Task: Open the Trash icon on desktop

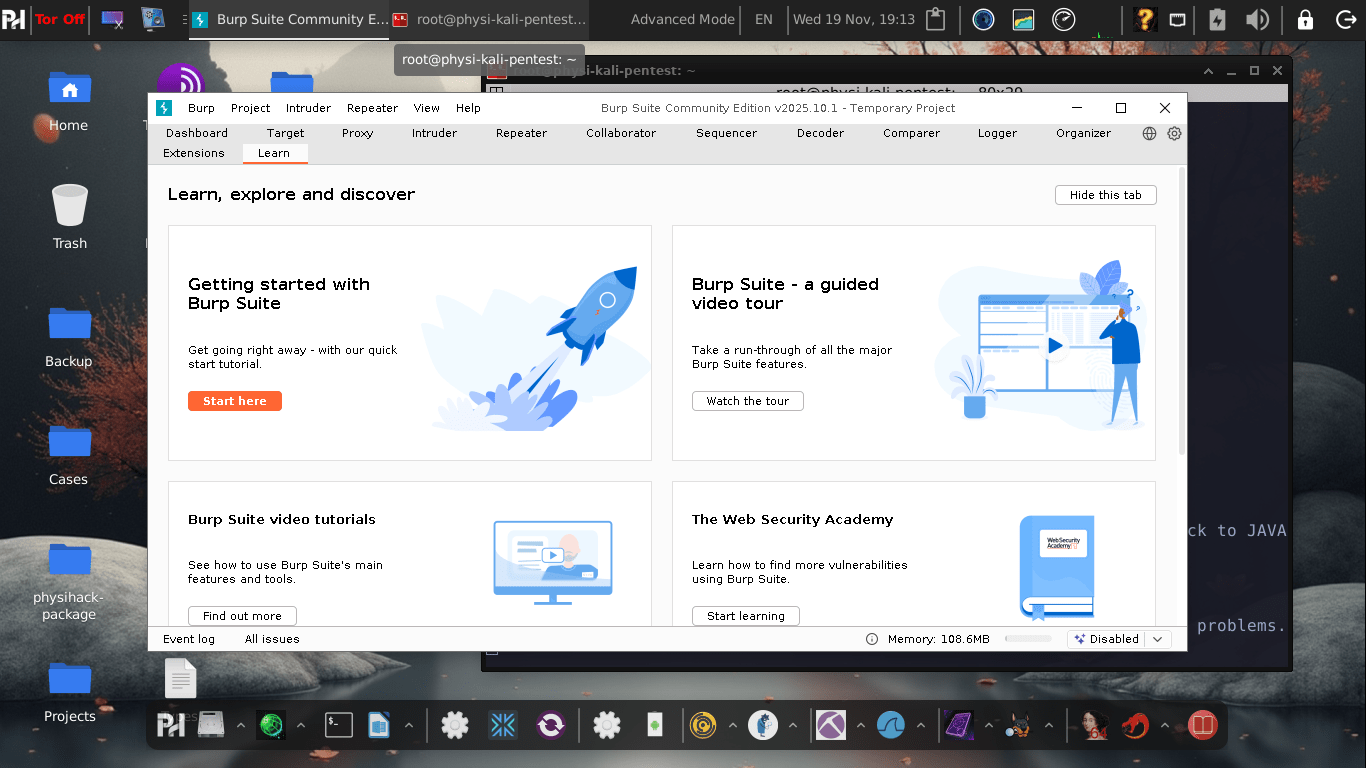Action: [69, 217]
